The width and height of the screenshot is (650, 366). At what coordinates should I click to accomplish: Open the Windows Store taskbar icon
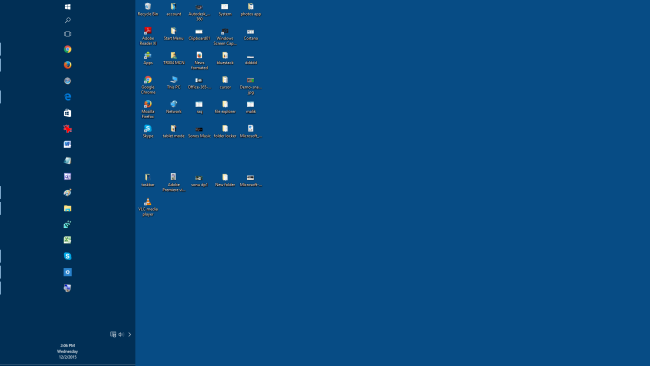point(68,113)
